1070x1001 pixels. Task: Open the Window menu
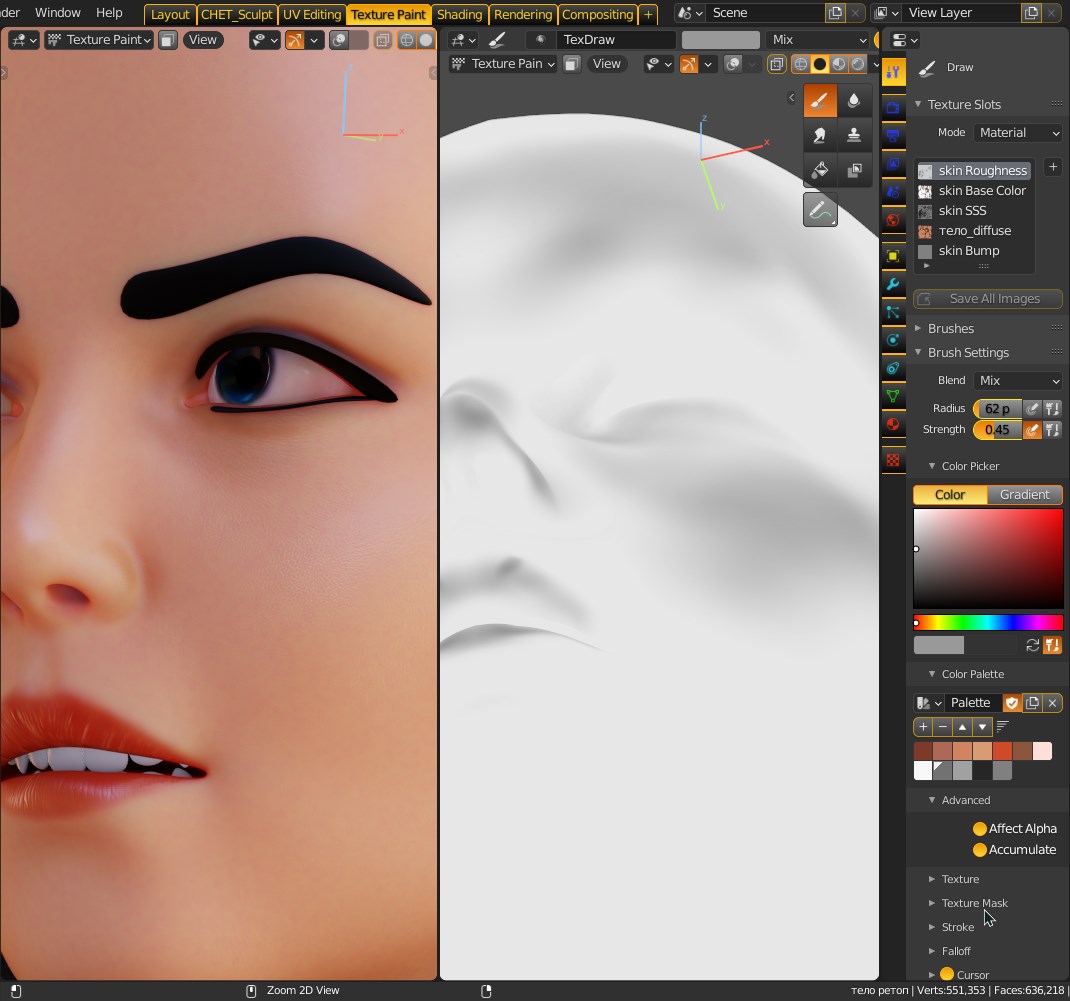[x=58, y=12]
